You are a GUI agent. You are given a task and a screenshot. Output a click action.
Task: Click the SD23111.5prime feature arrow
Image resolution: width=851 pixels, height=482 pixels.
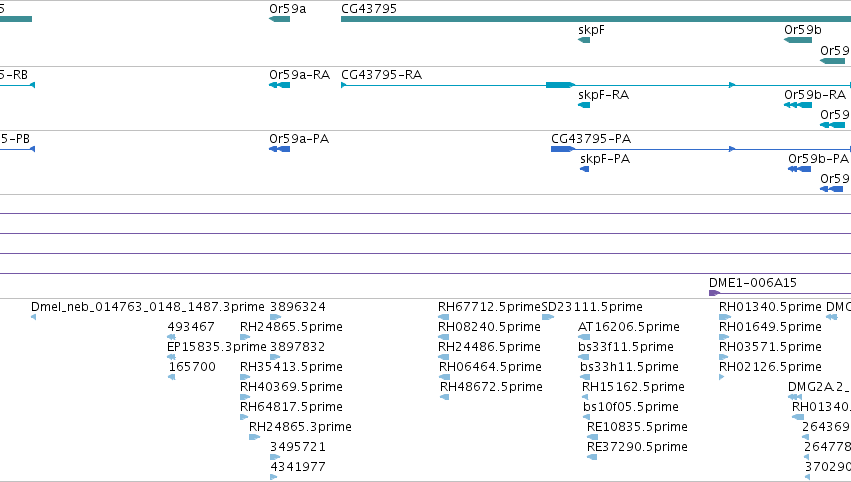coord(548,317)
